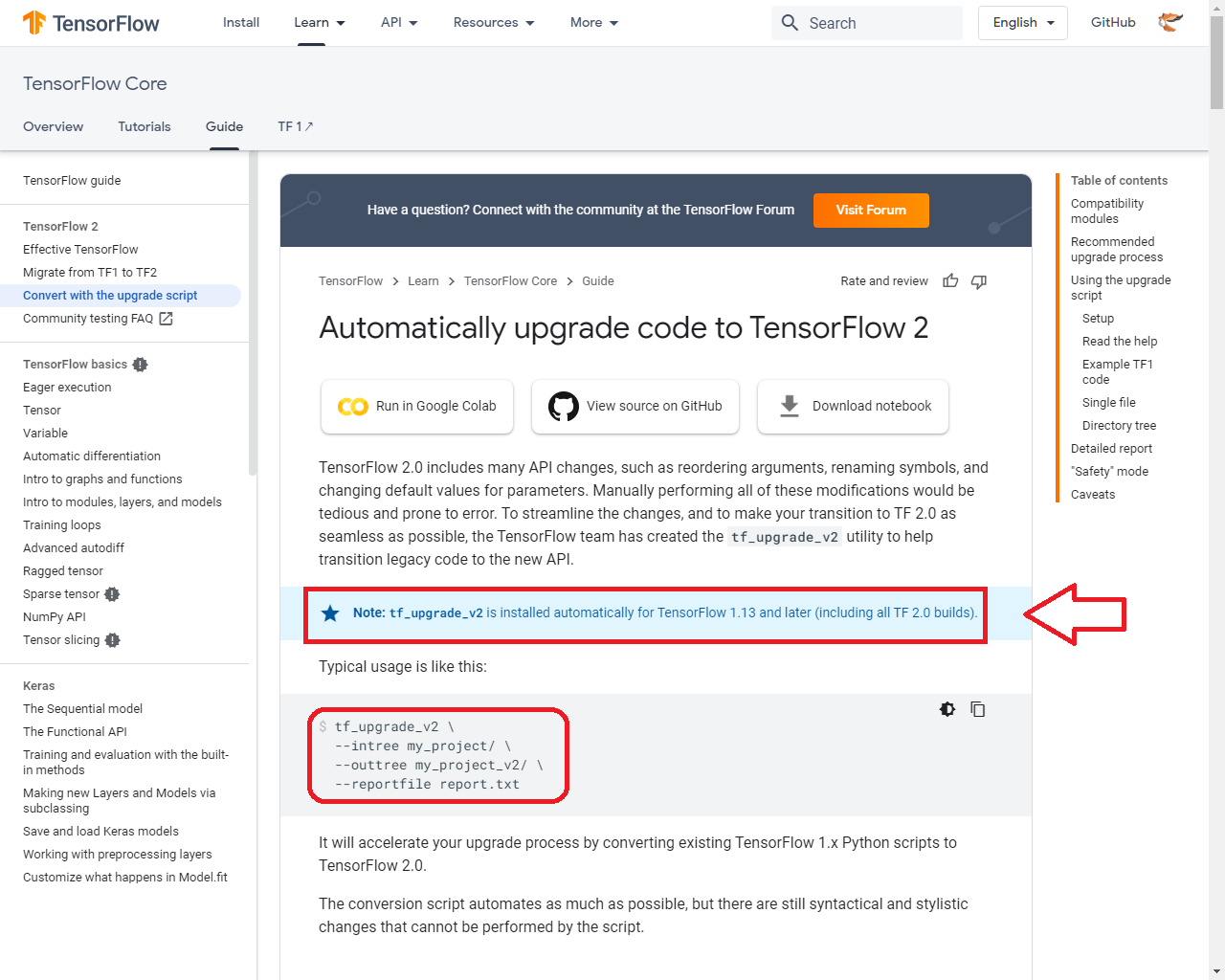Switch to the Tutorials tab
Image resolution: width=1225 pixels, height=980 pixels.
coord(145,126)
